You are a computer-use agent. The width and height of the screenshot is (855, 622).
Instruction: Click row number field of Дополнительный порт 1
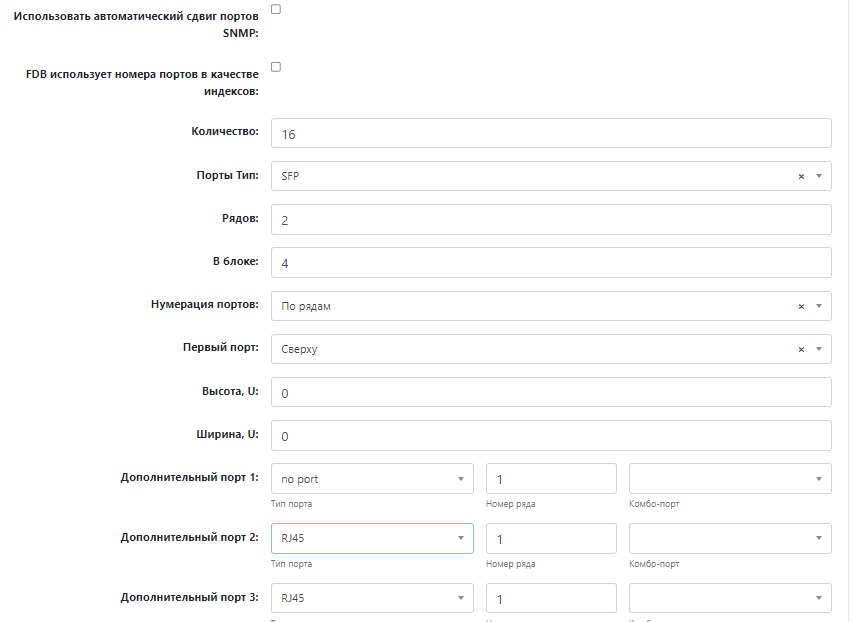551,479
